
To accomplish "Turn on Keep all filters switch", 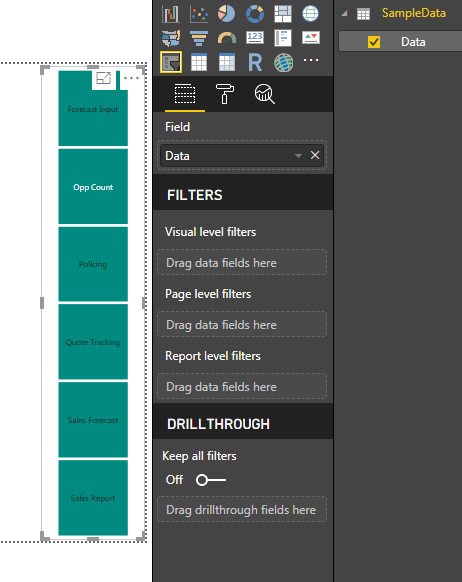I will (211, 480).
